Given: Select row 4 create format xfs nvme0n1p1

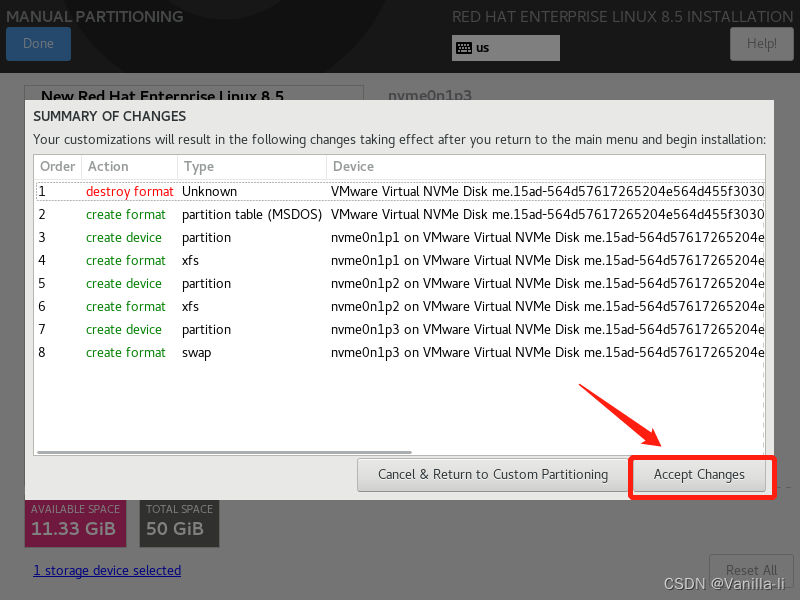Looking at the screenshot, I should point(400,260).
